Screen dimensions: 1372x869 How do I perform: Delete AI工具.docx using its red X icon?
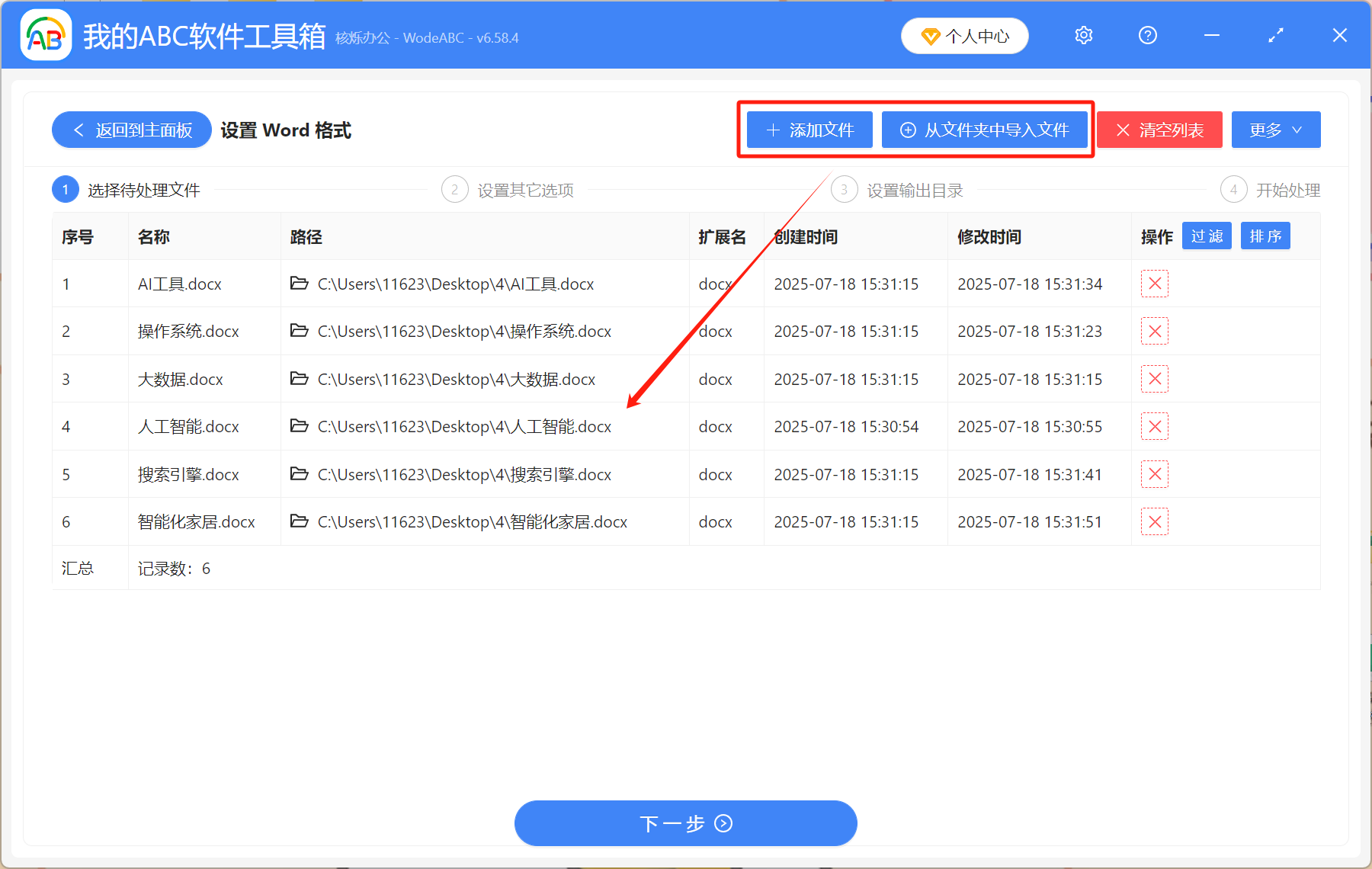coord(1155,284)
